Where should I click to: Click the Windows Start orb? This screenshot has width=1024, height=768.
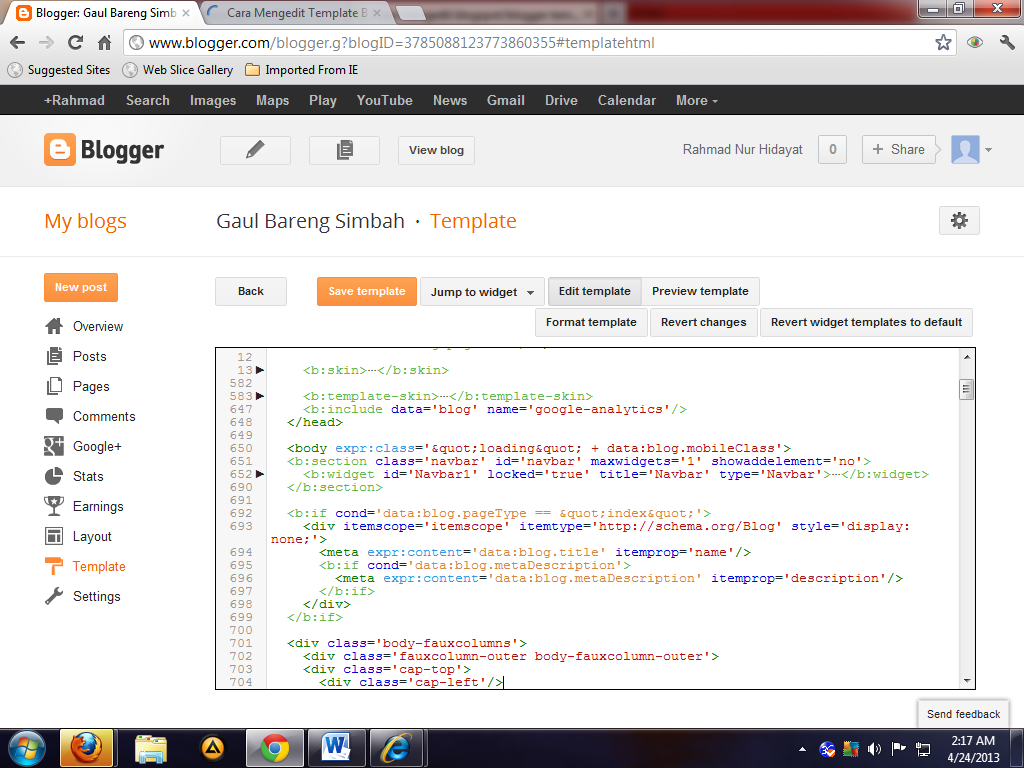26,748
